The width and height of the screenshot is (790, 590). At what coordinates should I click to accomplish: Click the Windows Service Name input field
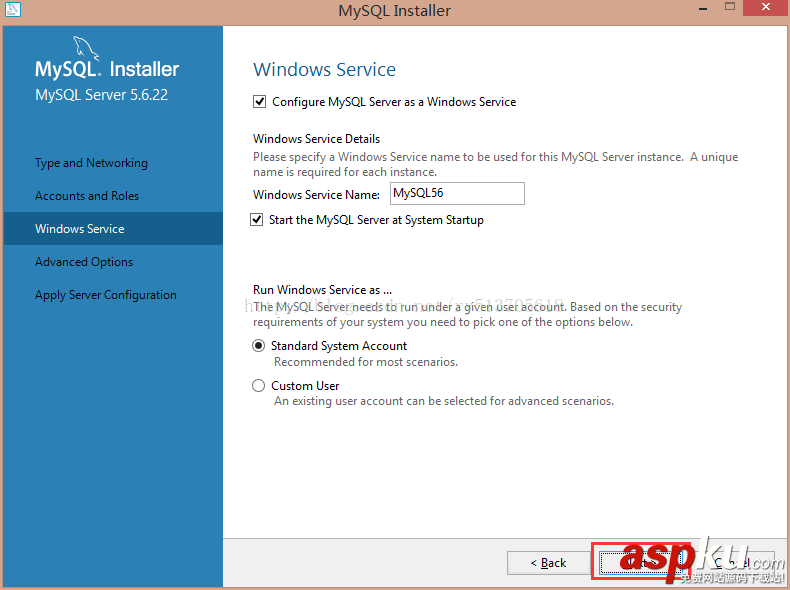[457, 193]
